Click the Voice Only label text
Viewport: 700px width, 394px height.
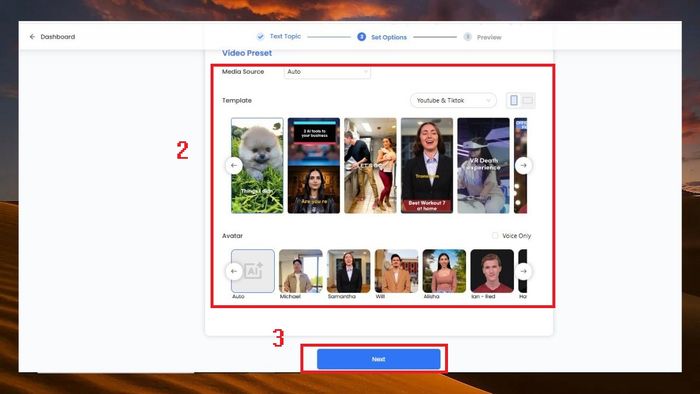tap(517, 236)
